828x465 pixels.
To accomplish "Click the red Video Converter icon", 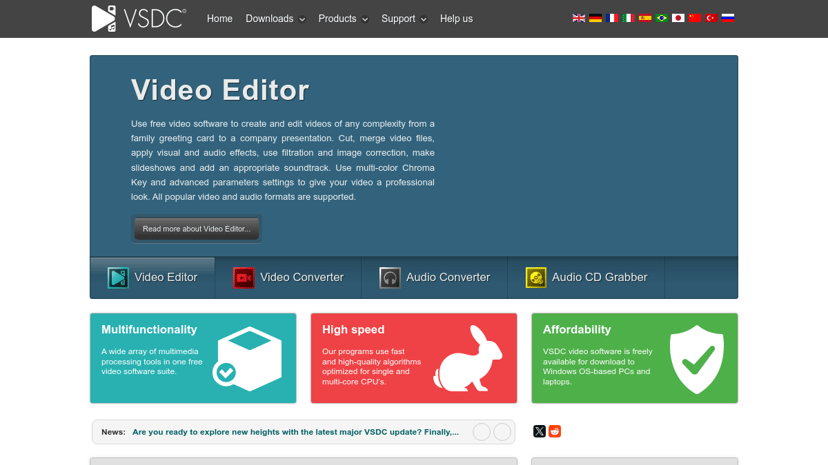I will (x=243, y=278).
